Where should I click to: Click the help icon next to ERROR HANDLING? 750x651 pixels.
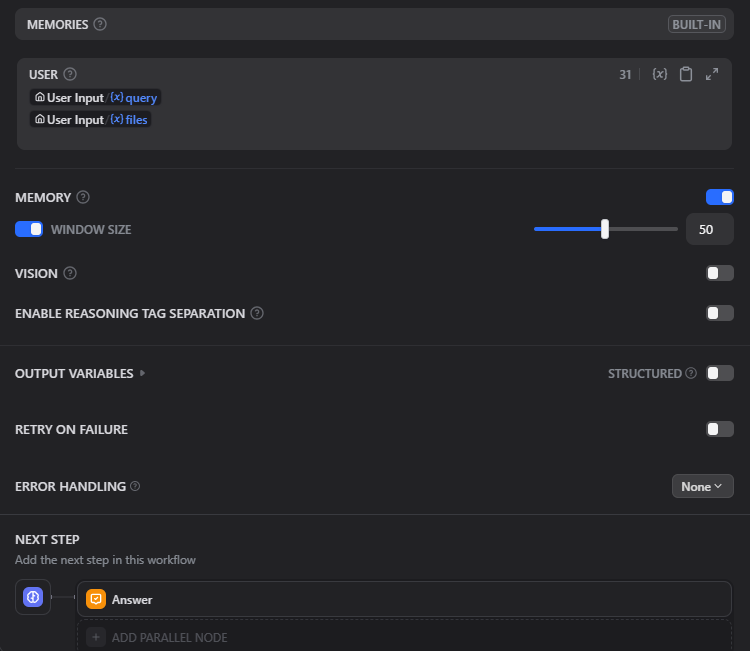135,487
